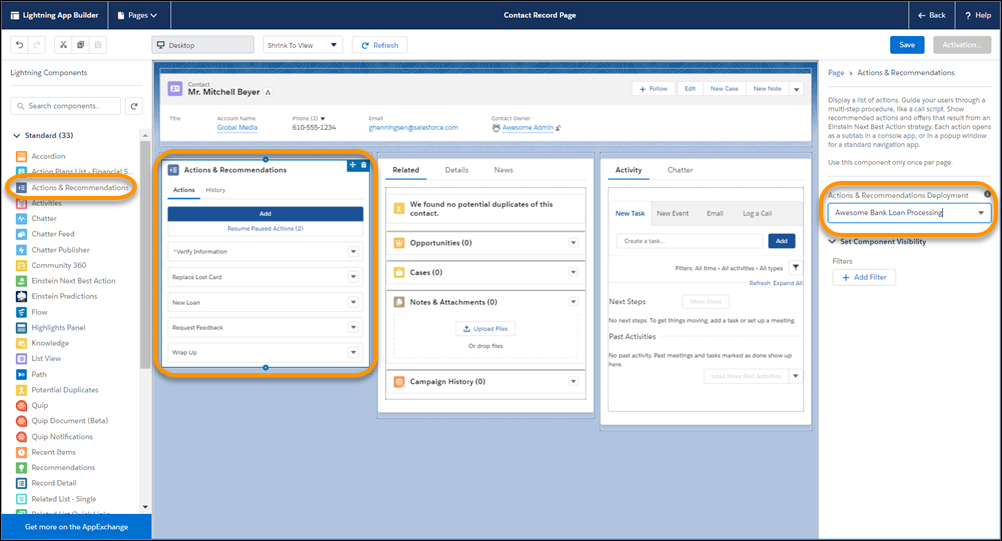Select the Log a Call tab
Viewport: 1002px width, 541px height.
point(757,213)
